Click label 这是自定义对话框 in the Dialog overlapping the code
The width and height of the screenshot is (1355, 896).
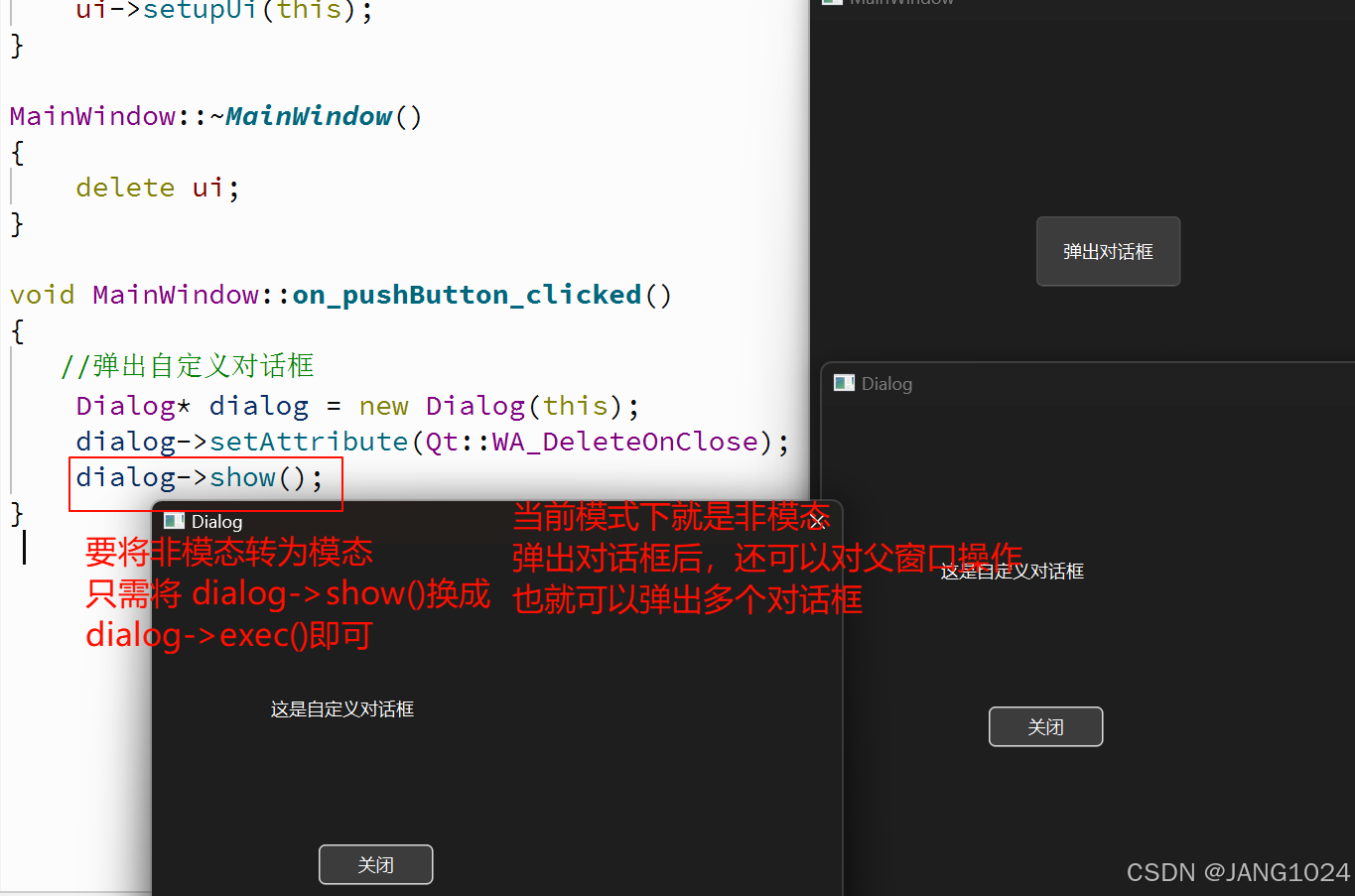point(342,708)
